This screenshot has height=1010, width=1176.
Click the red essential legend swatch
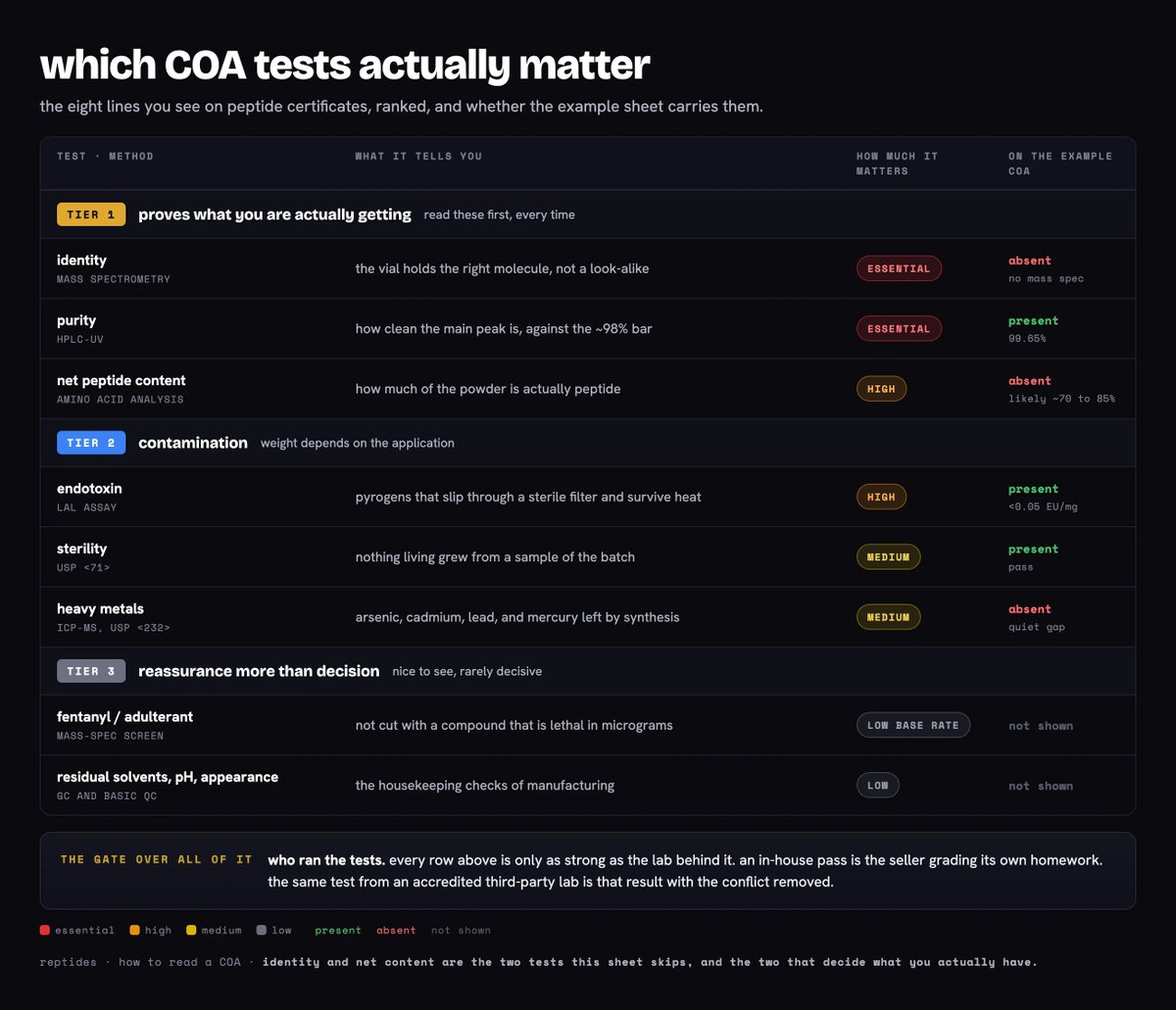pos(45,931)
